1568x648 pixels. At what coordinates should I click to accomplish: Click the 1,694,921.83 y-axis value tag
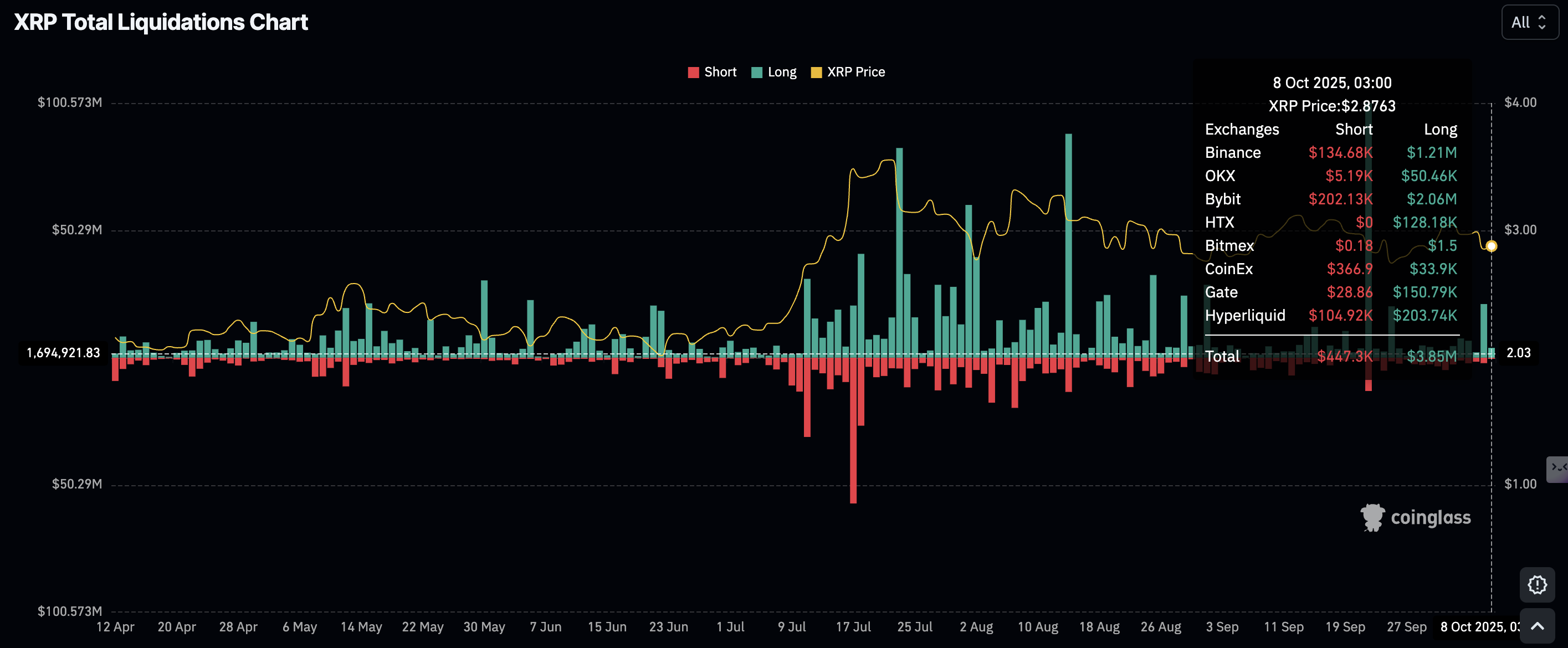pyautogui.click(x=63, y=353)
